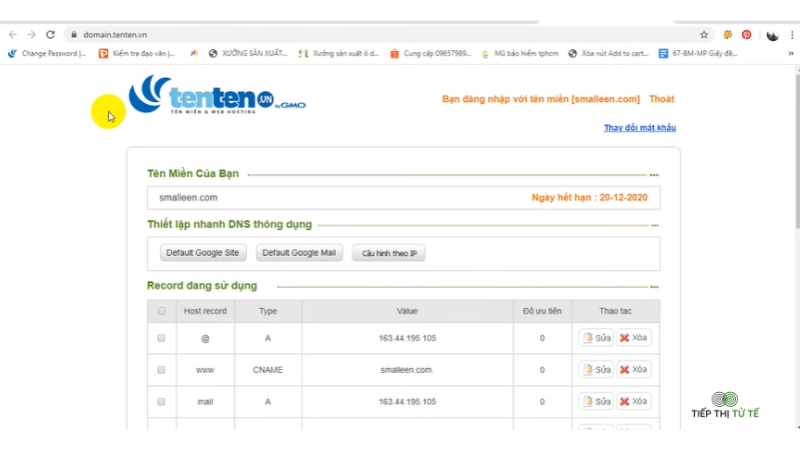
Task: Delete the www CNAME record with Xóa
Action: point(634,369)
